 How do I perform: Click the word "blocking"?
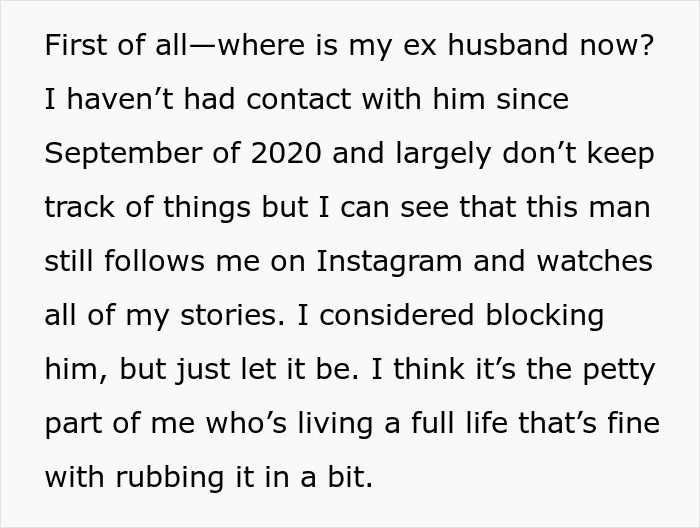click(544, 316)
